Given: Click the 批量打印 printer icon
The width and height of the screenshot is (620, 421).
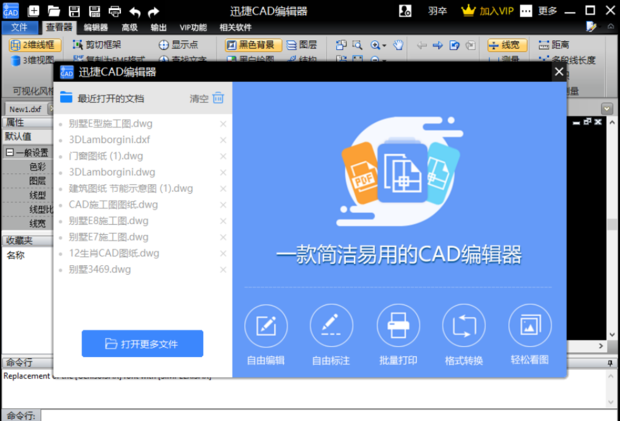Looking at the screenshot, I should click(398, 326).
